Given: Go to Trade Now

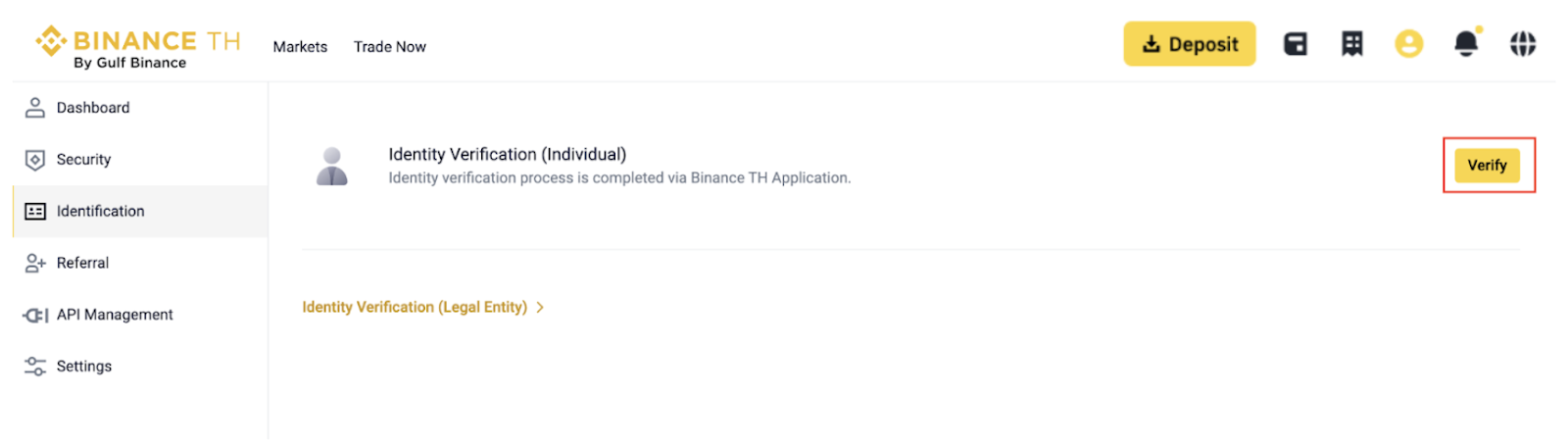Looking at the screenshot, I should (x=390, y=47).
